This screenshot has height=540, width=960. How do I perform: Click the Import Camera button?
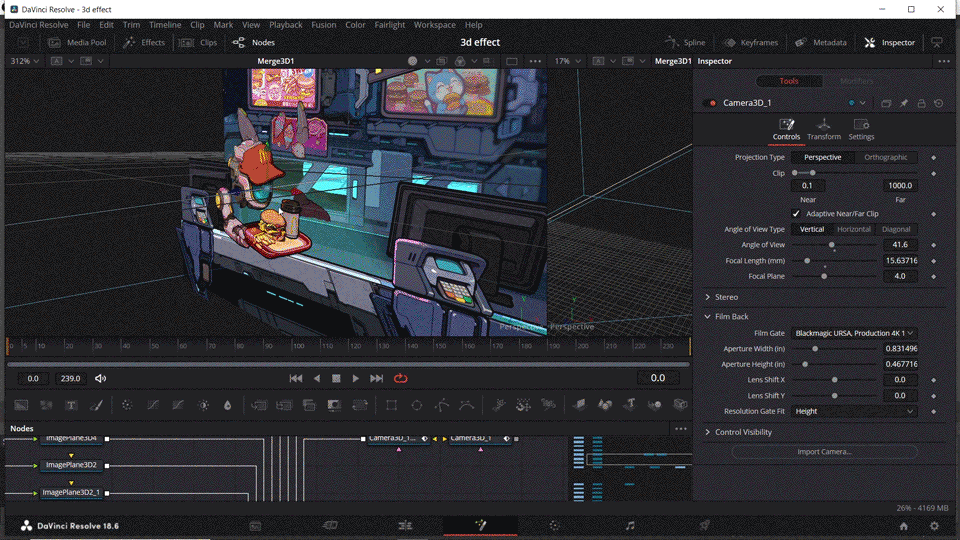[824, 452]
